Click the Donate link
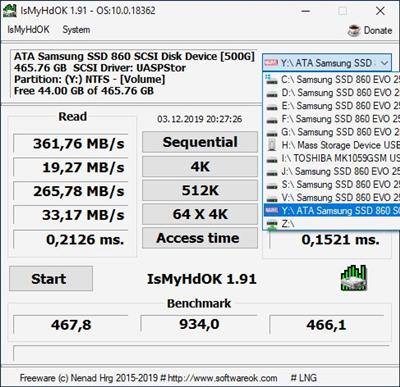The width and height of the screenshot is (400, 387). 378,30
